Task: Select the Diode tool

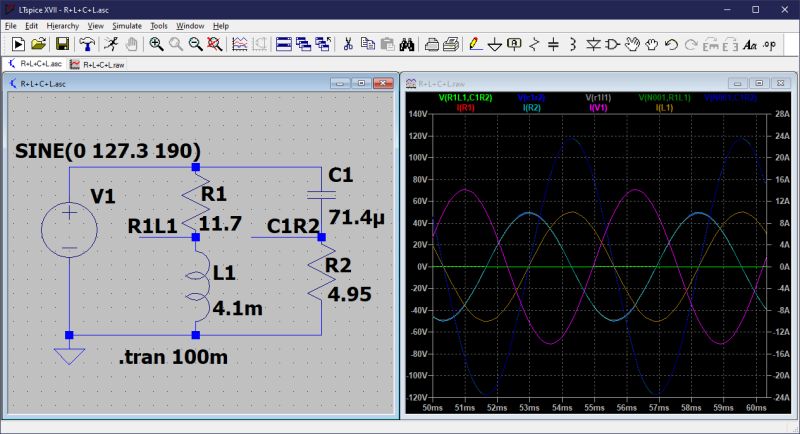Action: 593,44
